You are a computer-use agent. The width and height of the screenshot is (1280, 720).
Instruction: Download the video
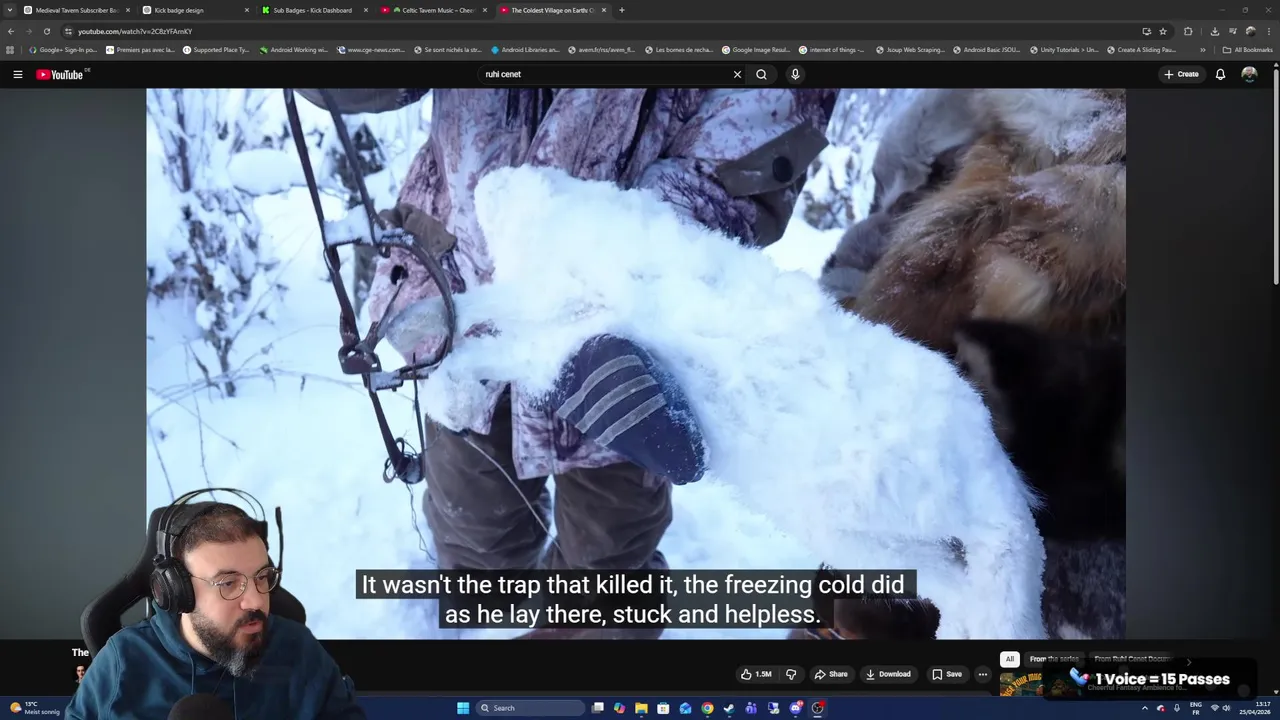[888, 674]
